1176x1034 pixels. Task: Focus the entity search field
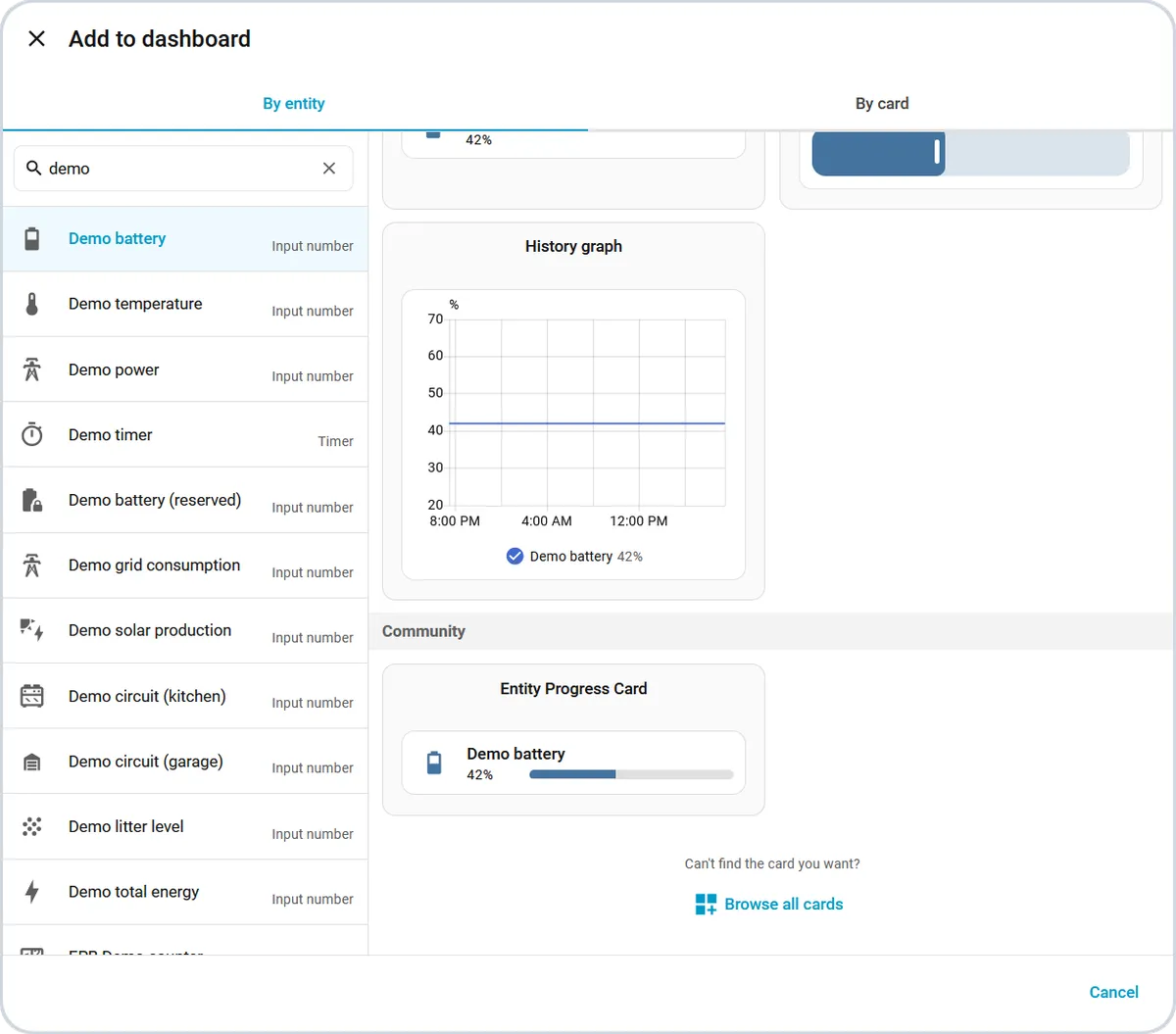(183, 169)
